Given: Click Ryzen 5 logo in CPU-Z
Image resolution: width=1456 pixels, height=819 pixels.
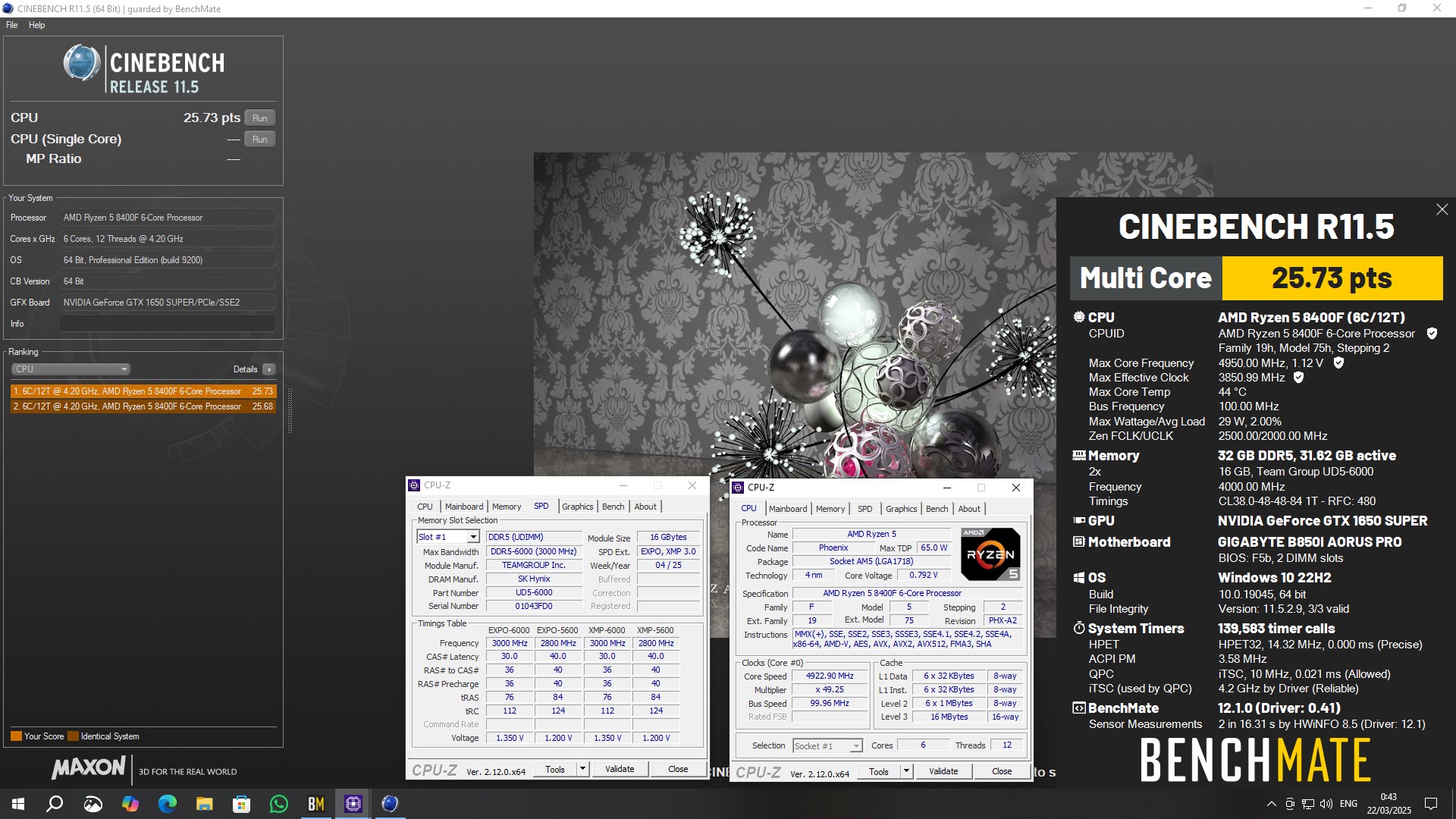Looking at the screenshot, I should coord(990,554).
